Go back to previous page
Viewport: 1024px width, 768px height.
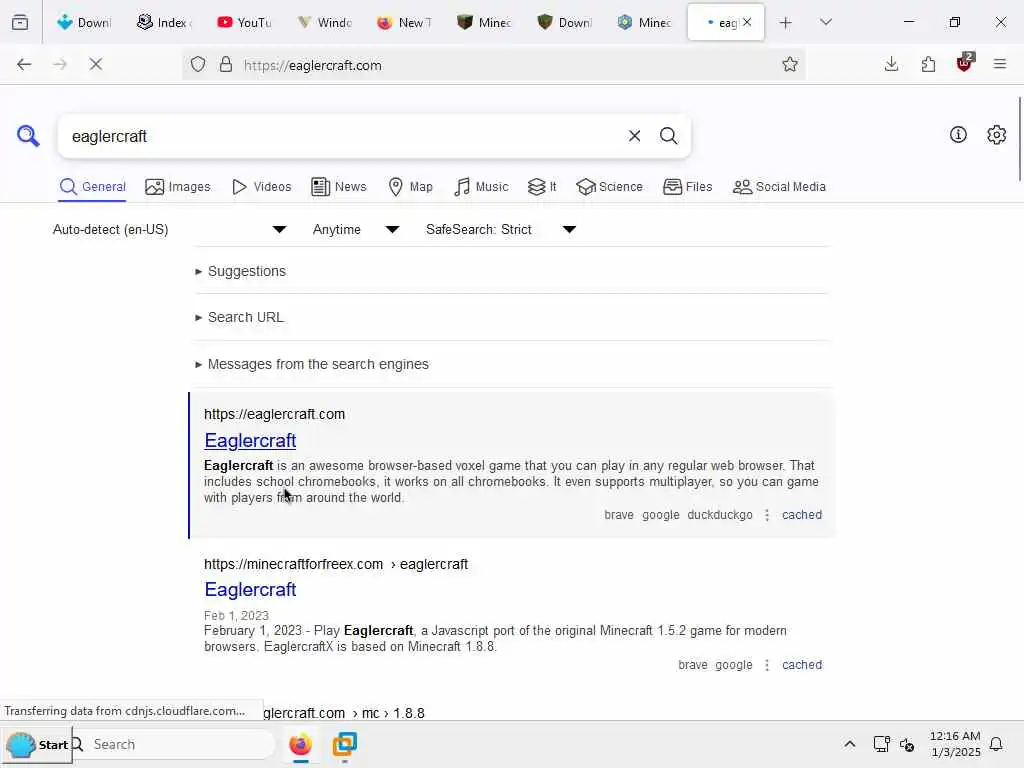click(x=24, y=64)
